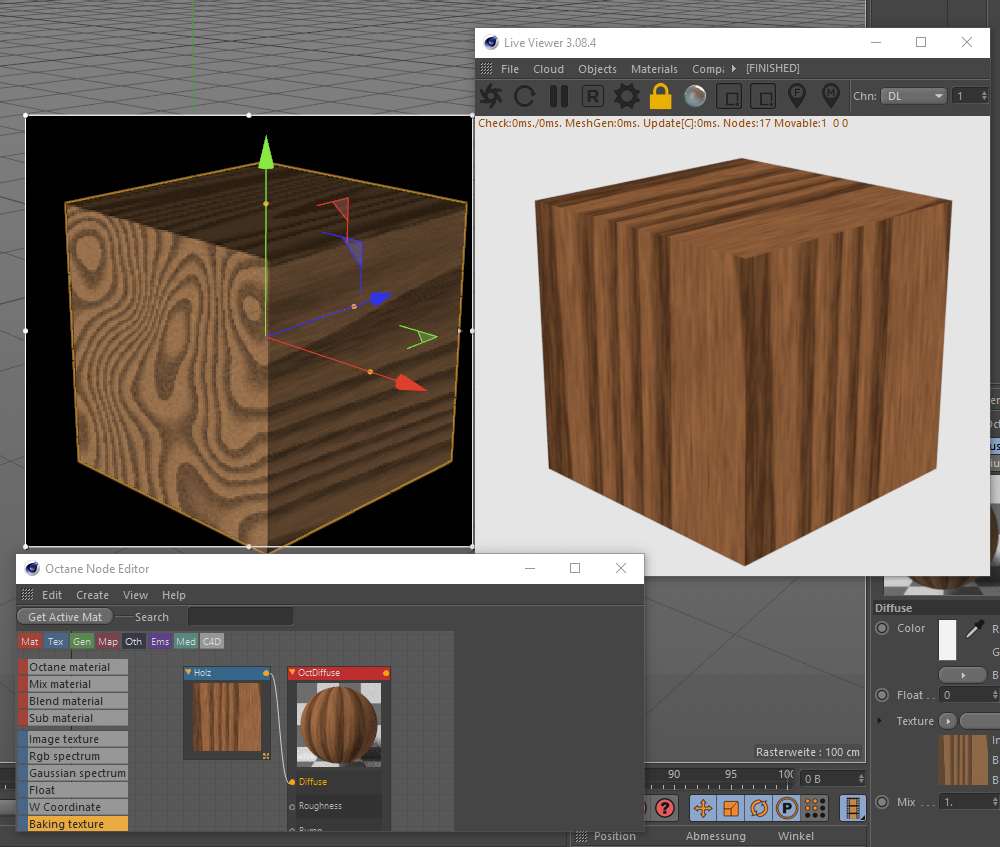Viewport: 1000px width, 847px height.
Task: Toggle the Float animation radio dot
Action: 882,695
